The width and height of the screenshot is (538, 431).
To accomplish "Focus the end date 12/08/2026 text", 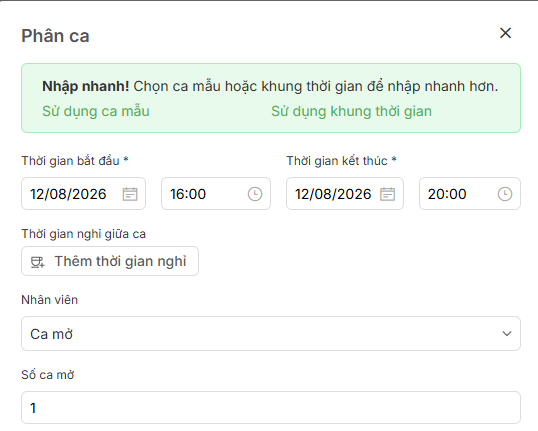I will [x=333, y=194].
